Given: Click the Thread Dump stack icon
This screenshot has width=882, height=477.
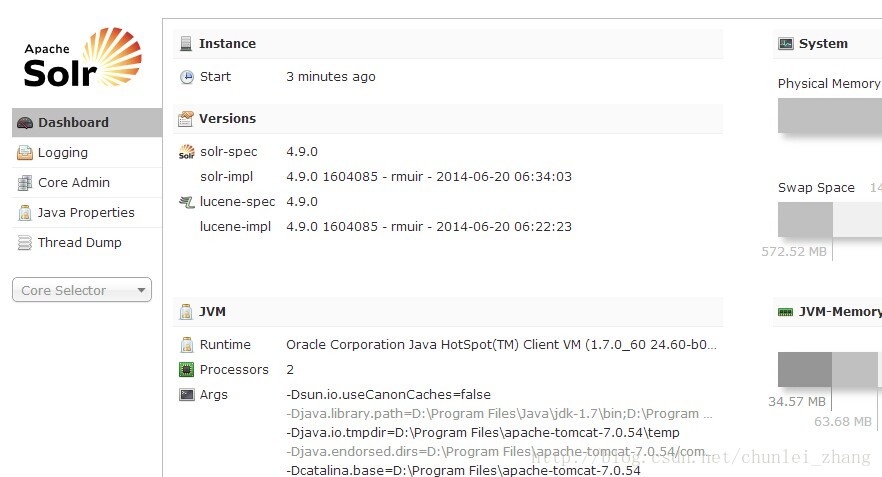Looking at the screenshot, I should click(25, 243).
